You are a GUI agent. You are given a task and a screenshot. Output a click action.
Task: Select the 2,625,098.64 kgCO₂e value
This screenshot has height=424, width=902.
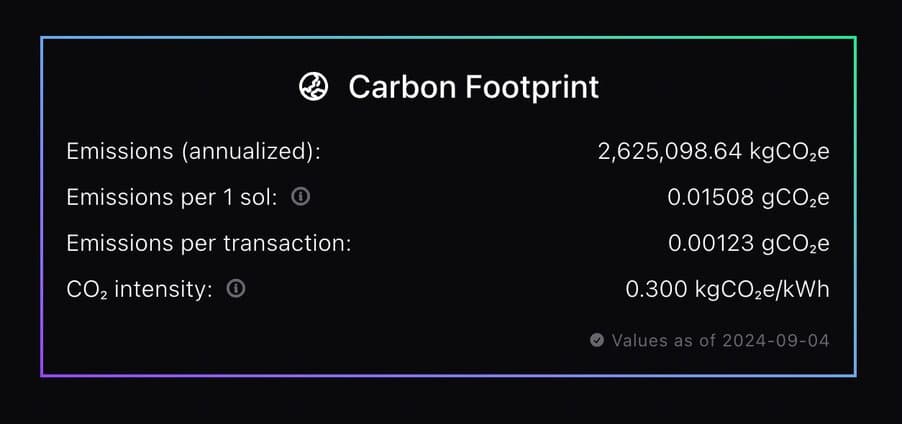[x=712, y=152]
